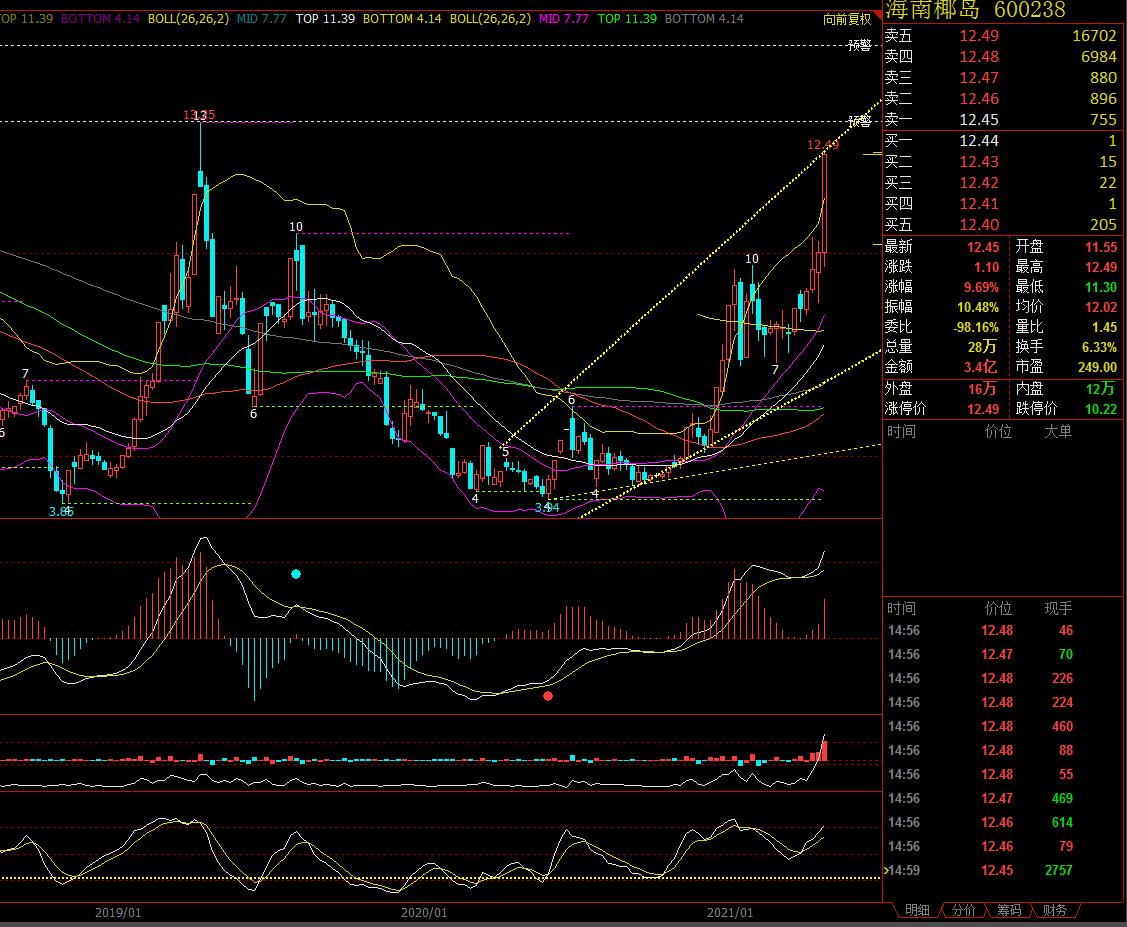Click the red dot signal marker in MACD panel
Viewport: 1127px width, 927px height.
pos(547,696)
